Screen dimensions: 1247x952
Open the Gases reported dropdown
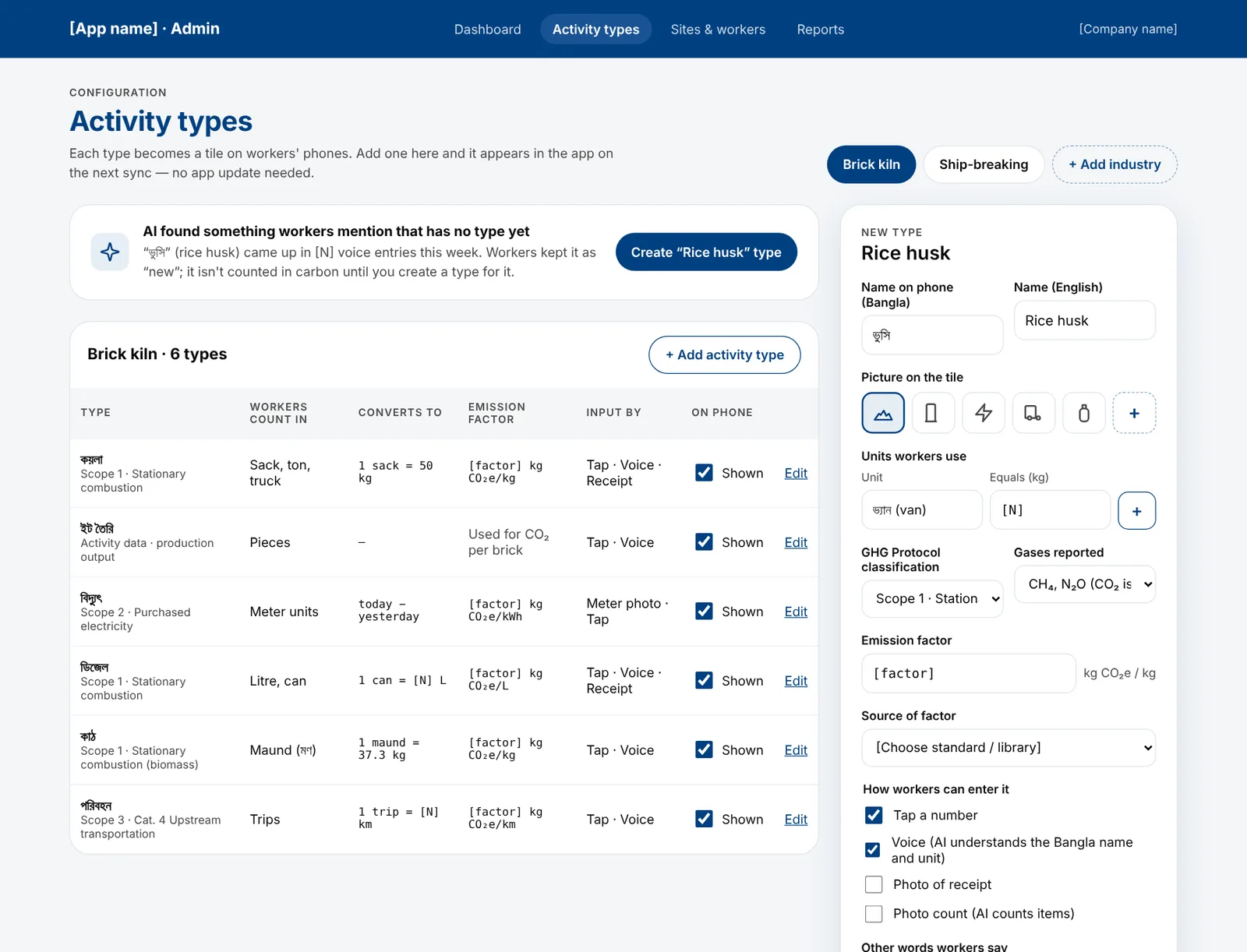tap(1084, 584)
